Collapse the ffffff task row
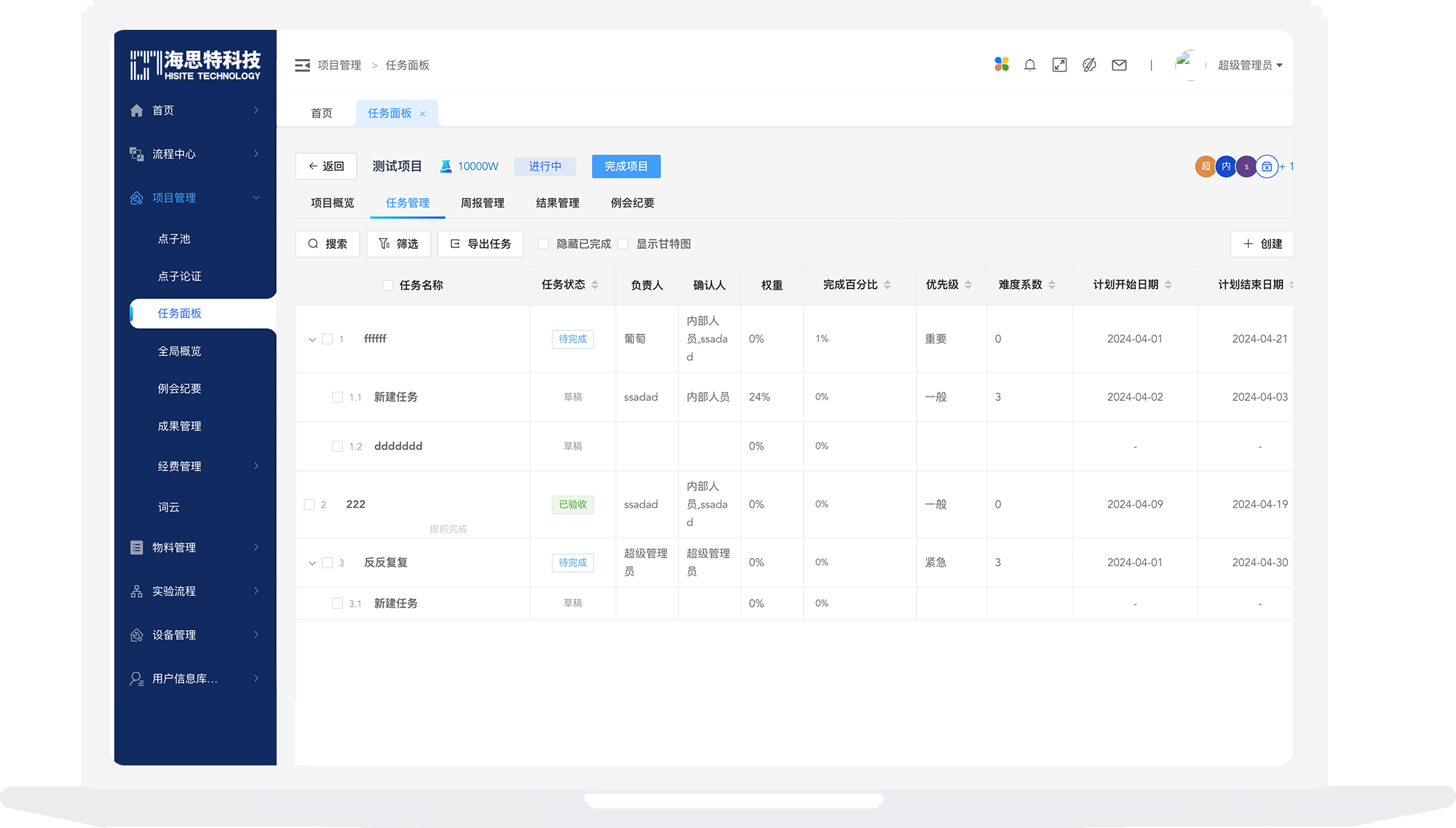The width and height of the screenshot is (1456, 828). pyautogui.click(x=312, y=340)
